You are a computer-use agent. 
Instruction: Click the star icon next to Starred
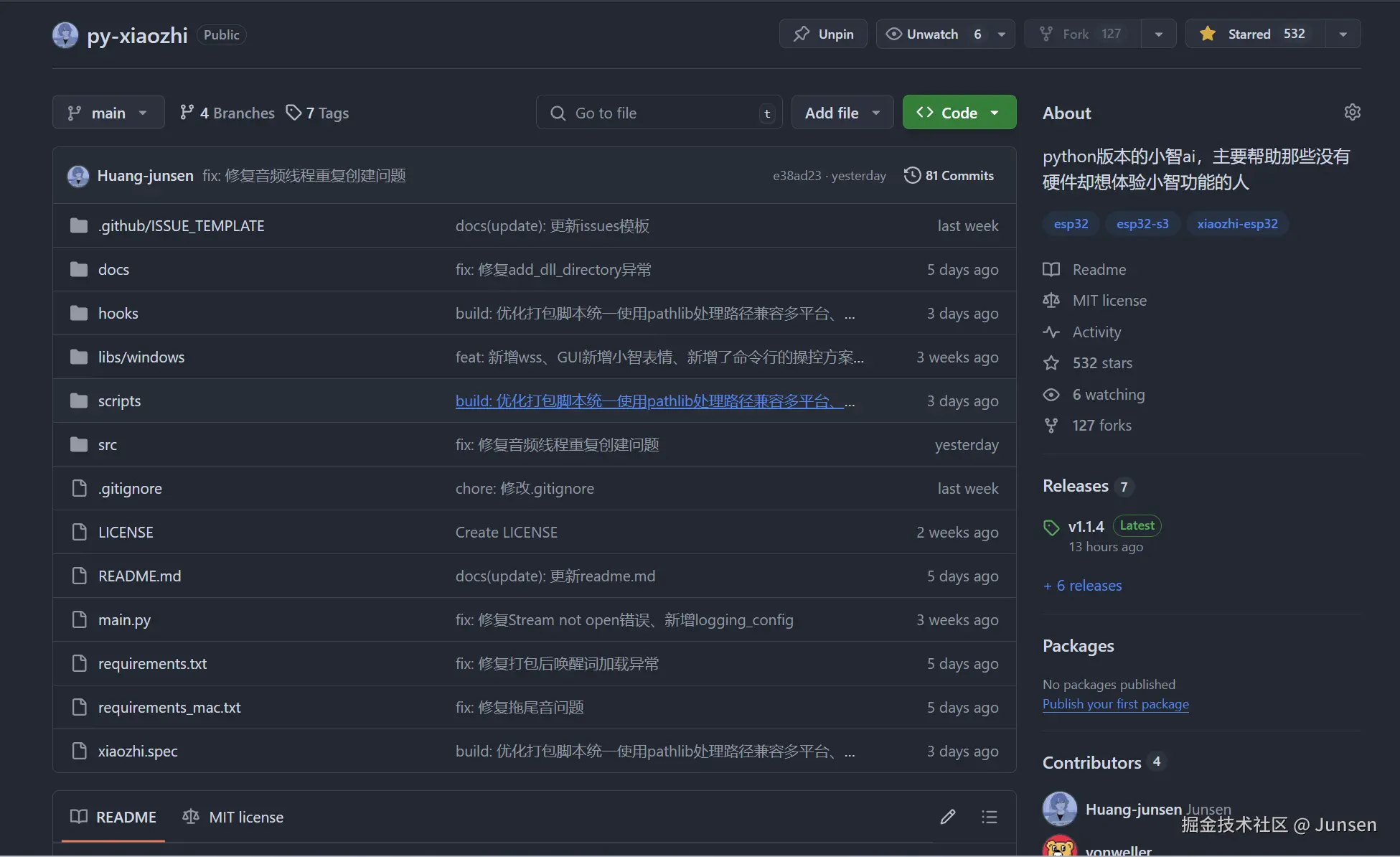tap(1208, 33)
